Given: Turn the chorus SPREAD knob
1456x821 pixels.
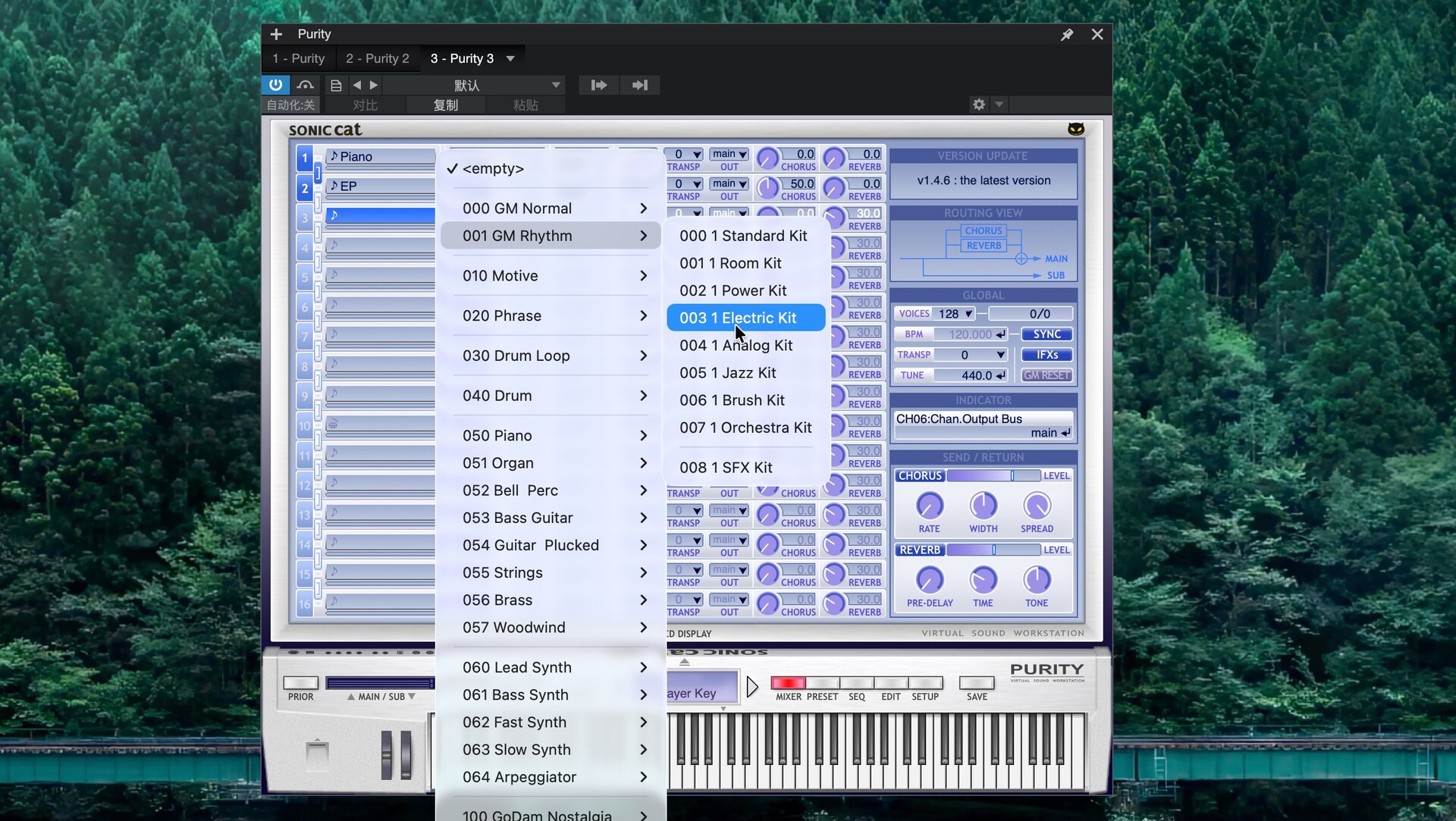Looking at the screenshot, I should tap(1037, 506).
